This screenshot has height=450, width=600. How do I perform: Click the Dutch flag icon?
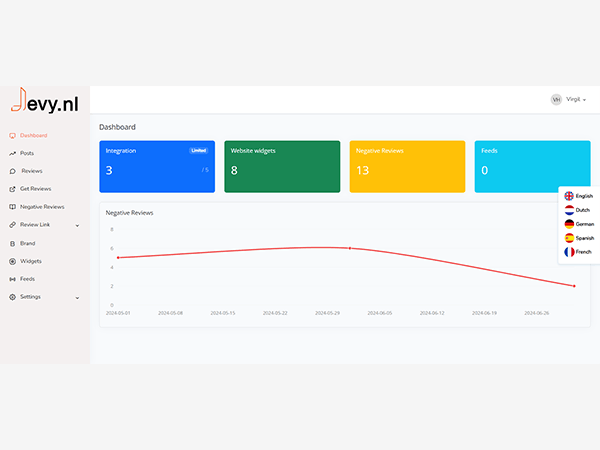(x=569, y=210)
